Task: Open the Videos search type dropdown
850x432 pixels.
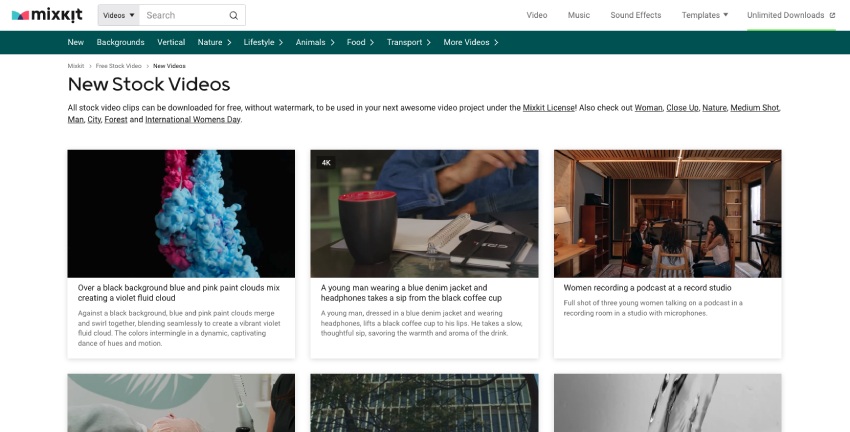Action: [x=119, y=15]
